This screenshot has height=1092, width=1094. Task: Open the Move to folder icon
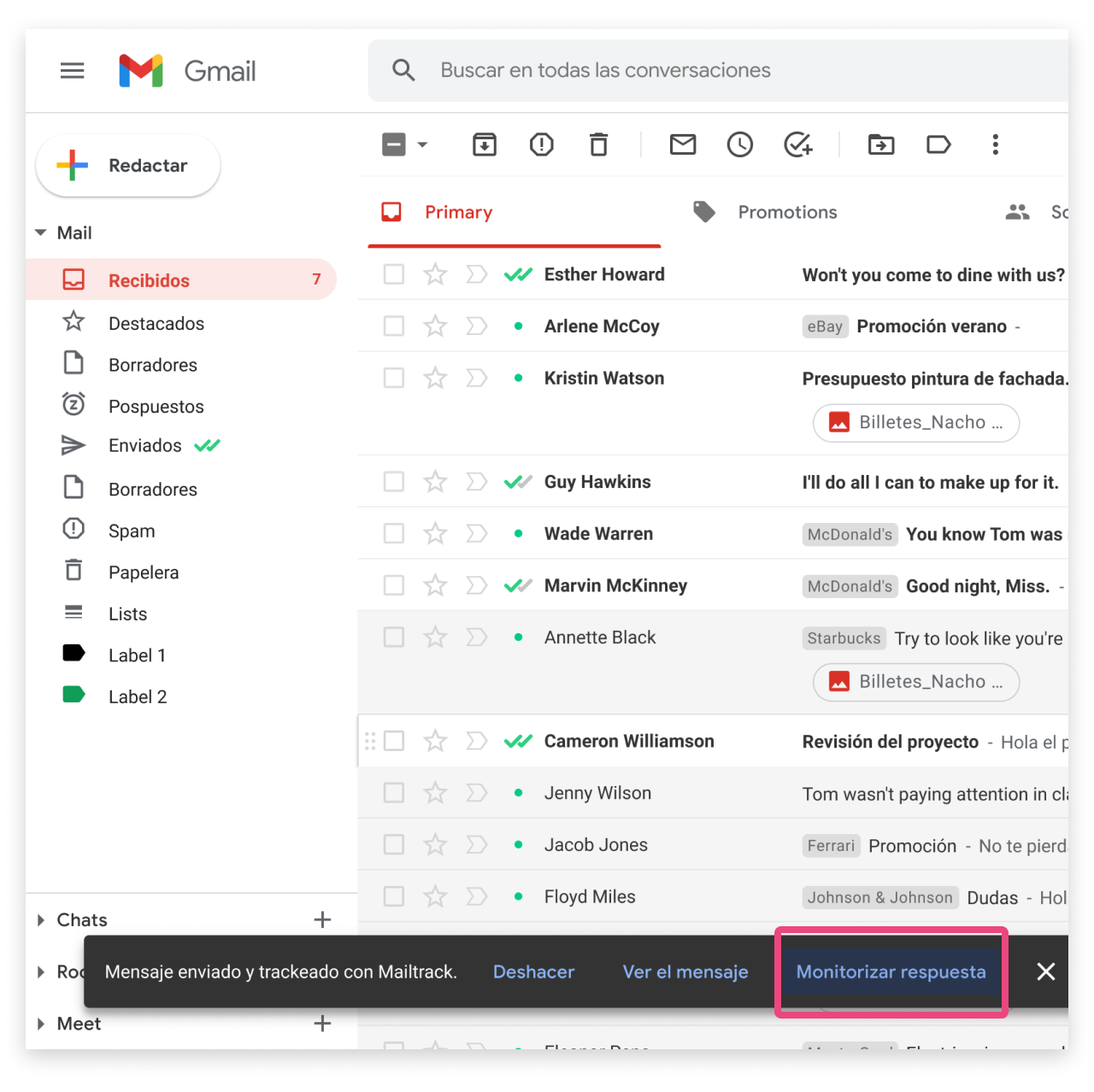click(880, 144)
